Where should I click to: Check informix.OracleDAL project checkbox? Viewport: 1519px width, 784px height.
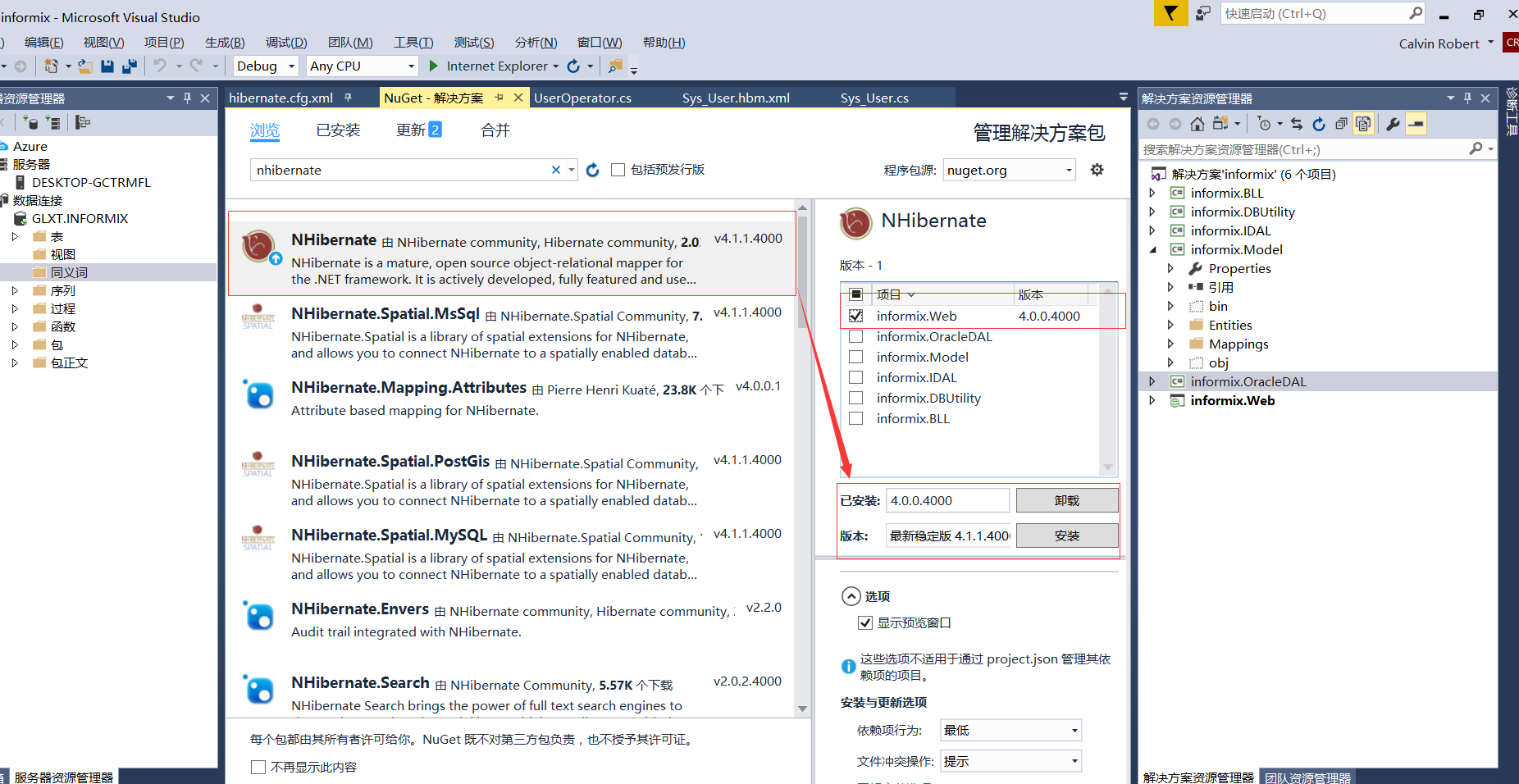coord(855,336)
